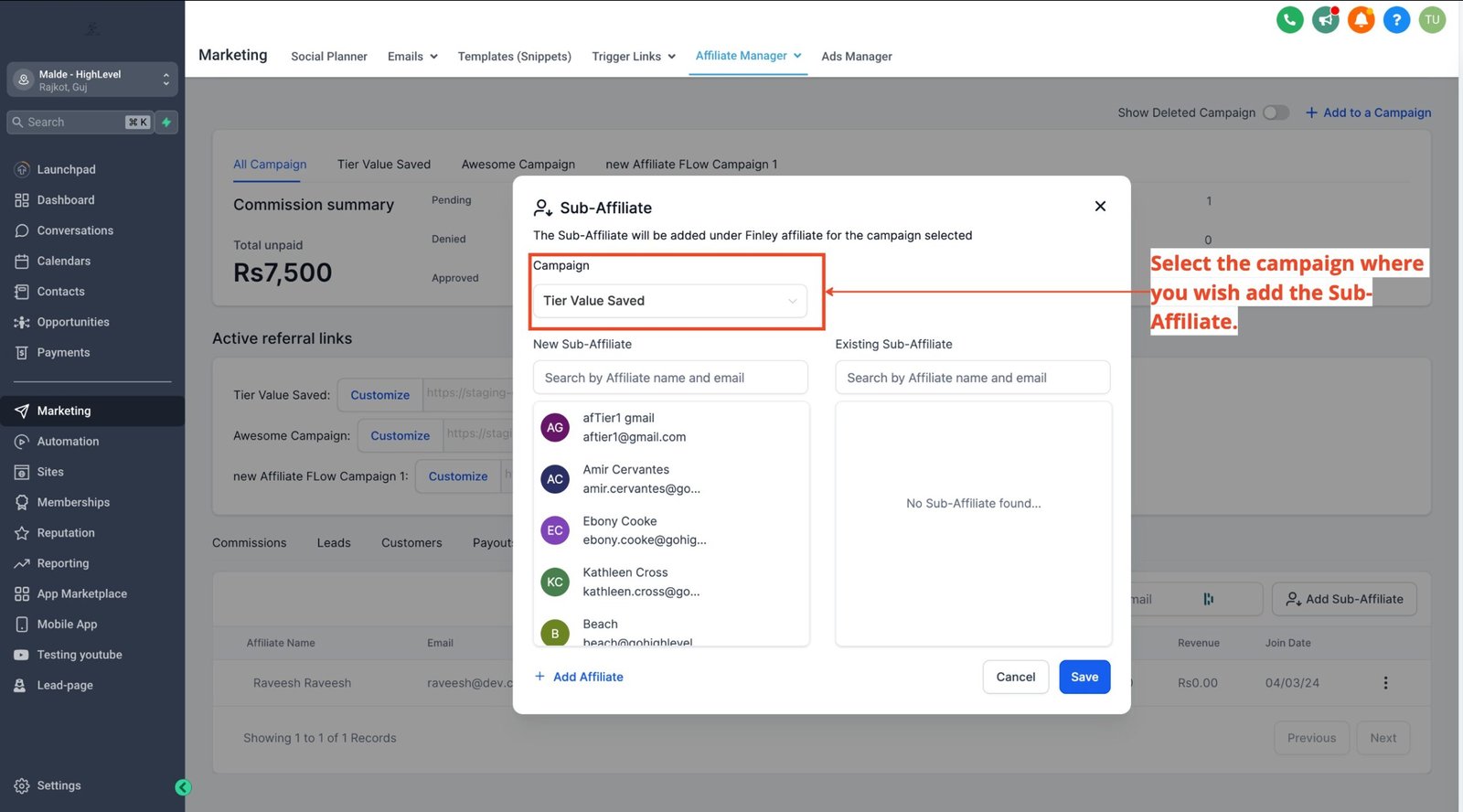This screenshot has height=812, width=1463.
Task: Open the Emails dropdown menu
Action: tap(412, 57)
